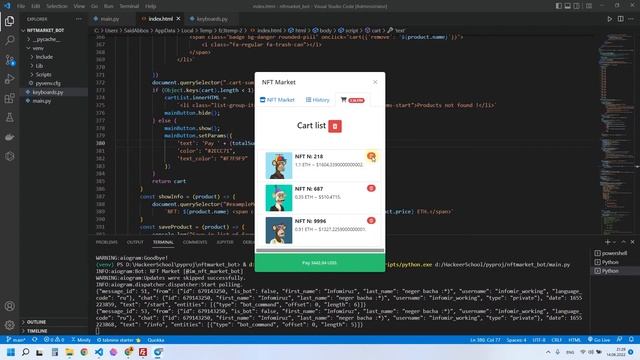Open the Run and Debug view
The height and width of the screenshot is (360, 640).
coord(10,79)
